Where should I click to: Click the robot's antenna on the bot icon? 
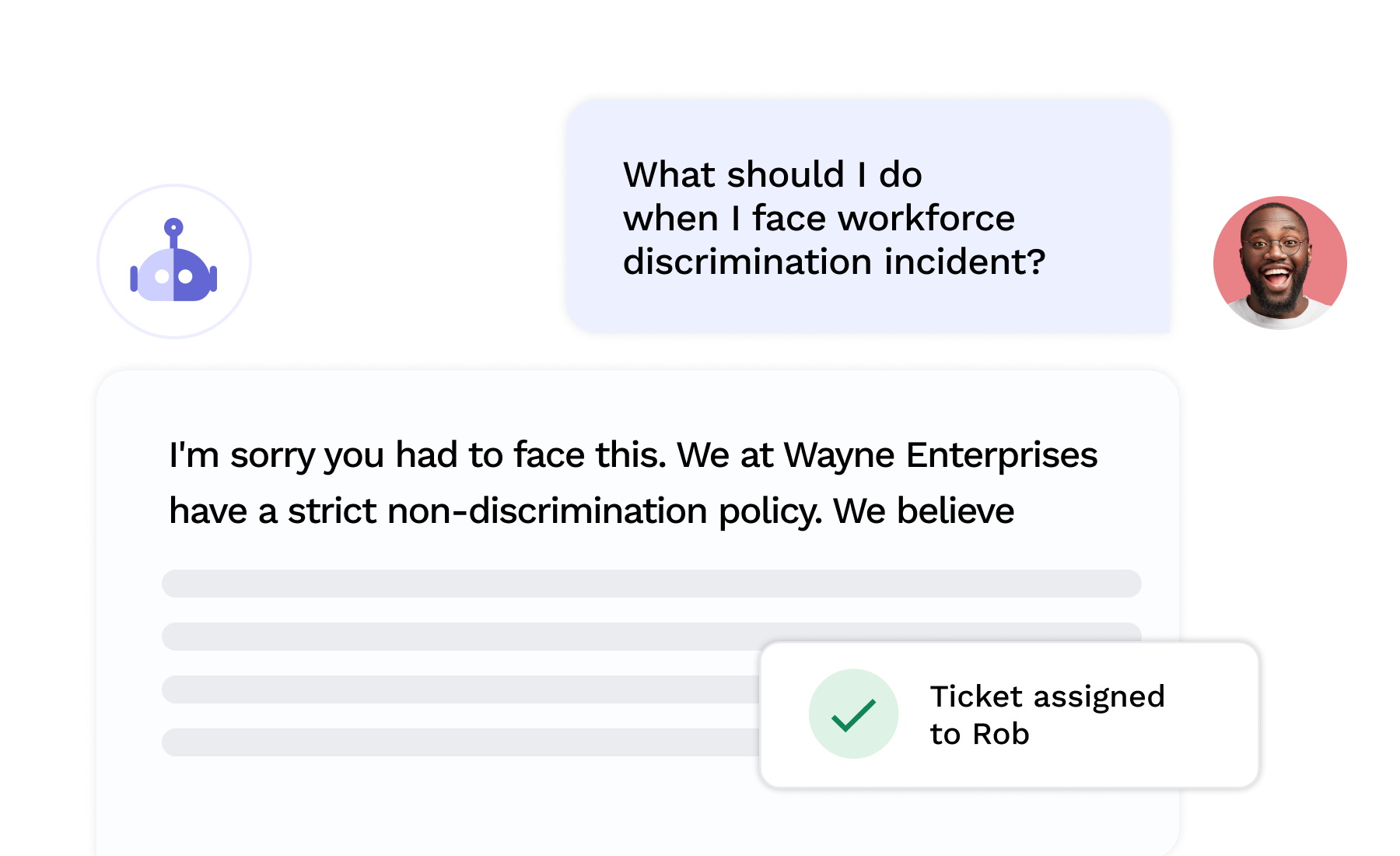(x=173, y=232)
